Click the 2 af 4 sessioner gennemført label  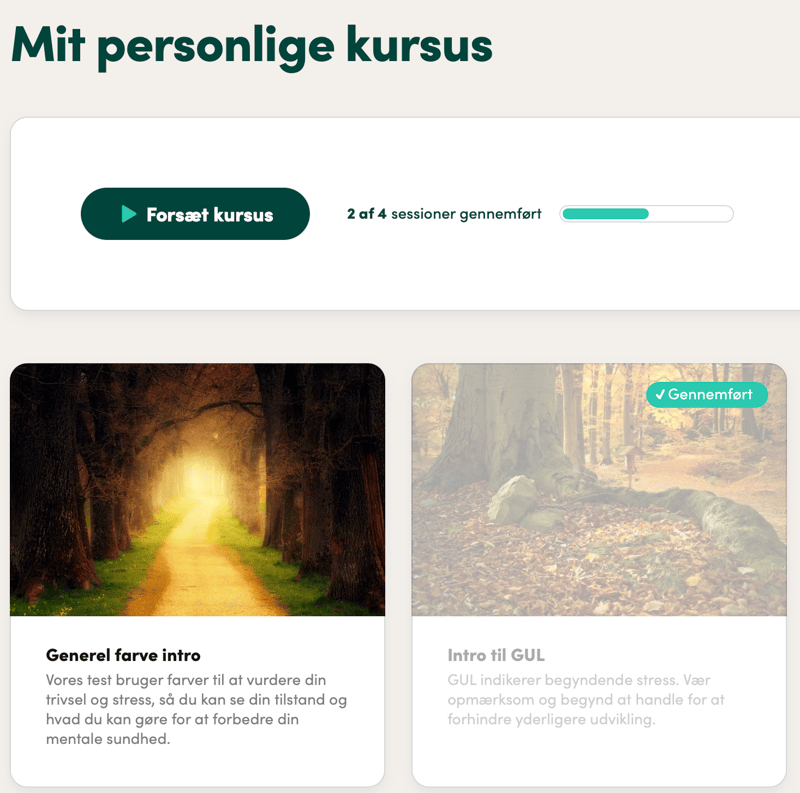point(444,214)
